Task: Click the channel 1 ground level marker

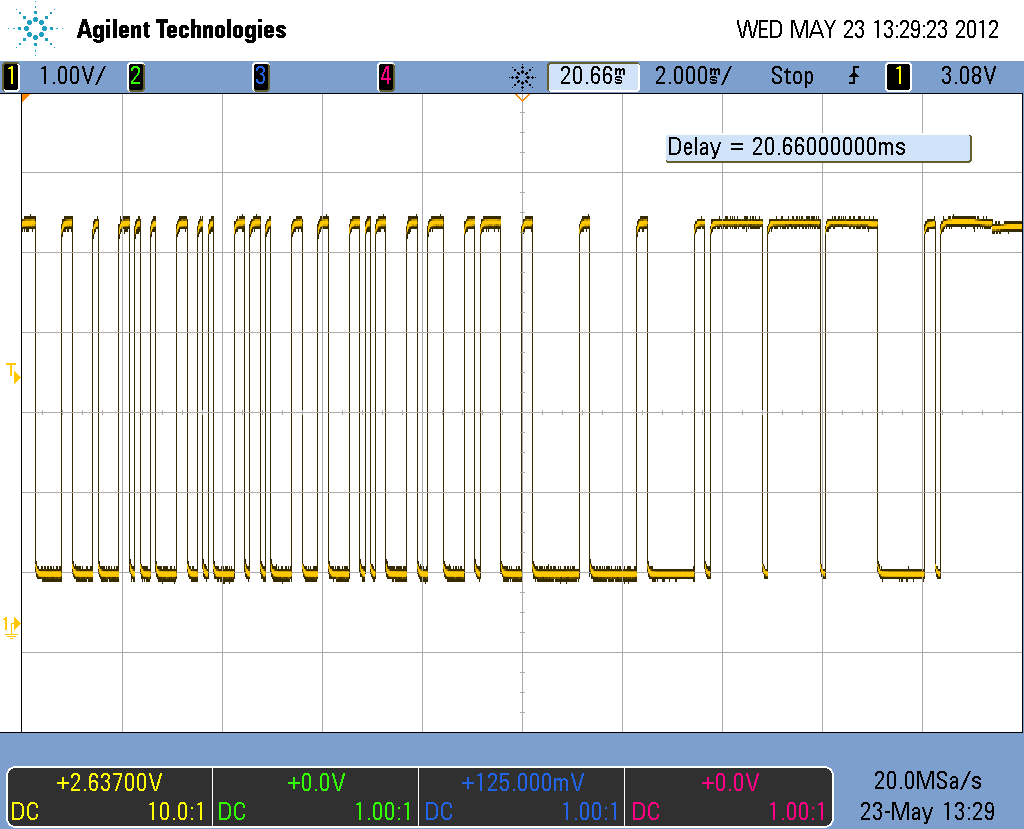Action: [x=11, y=626]
